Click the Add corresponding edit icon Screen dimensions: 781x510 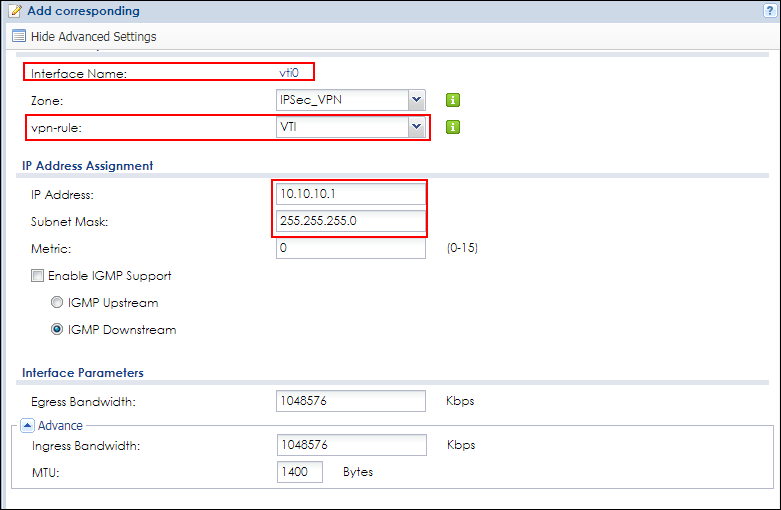[x=13, y=11]
